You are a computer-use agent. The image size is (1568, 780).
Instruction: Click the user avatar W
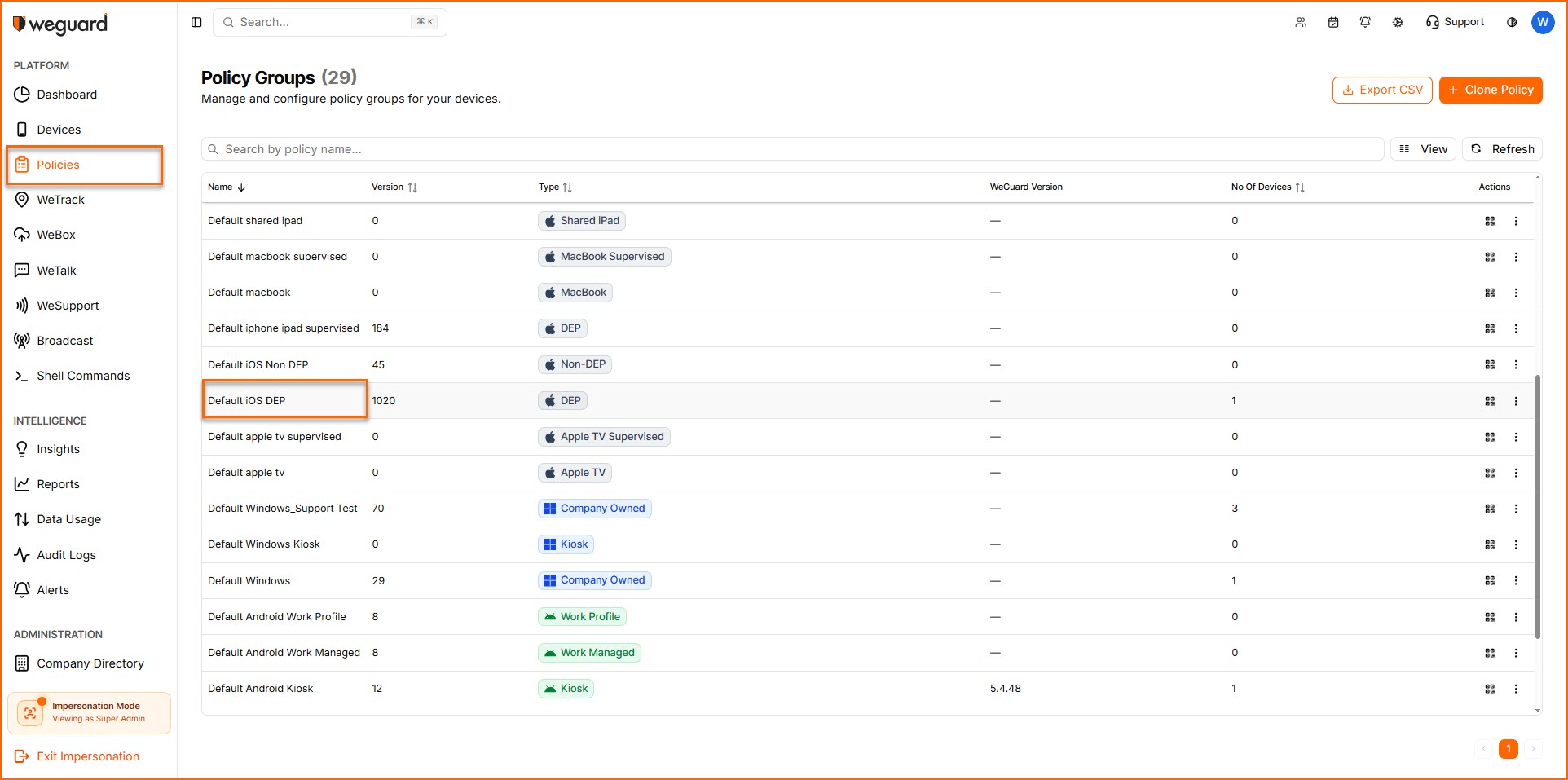pos(1543,22)
